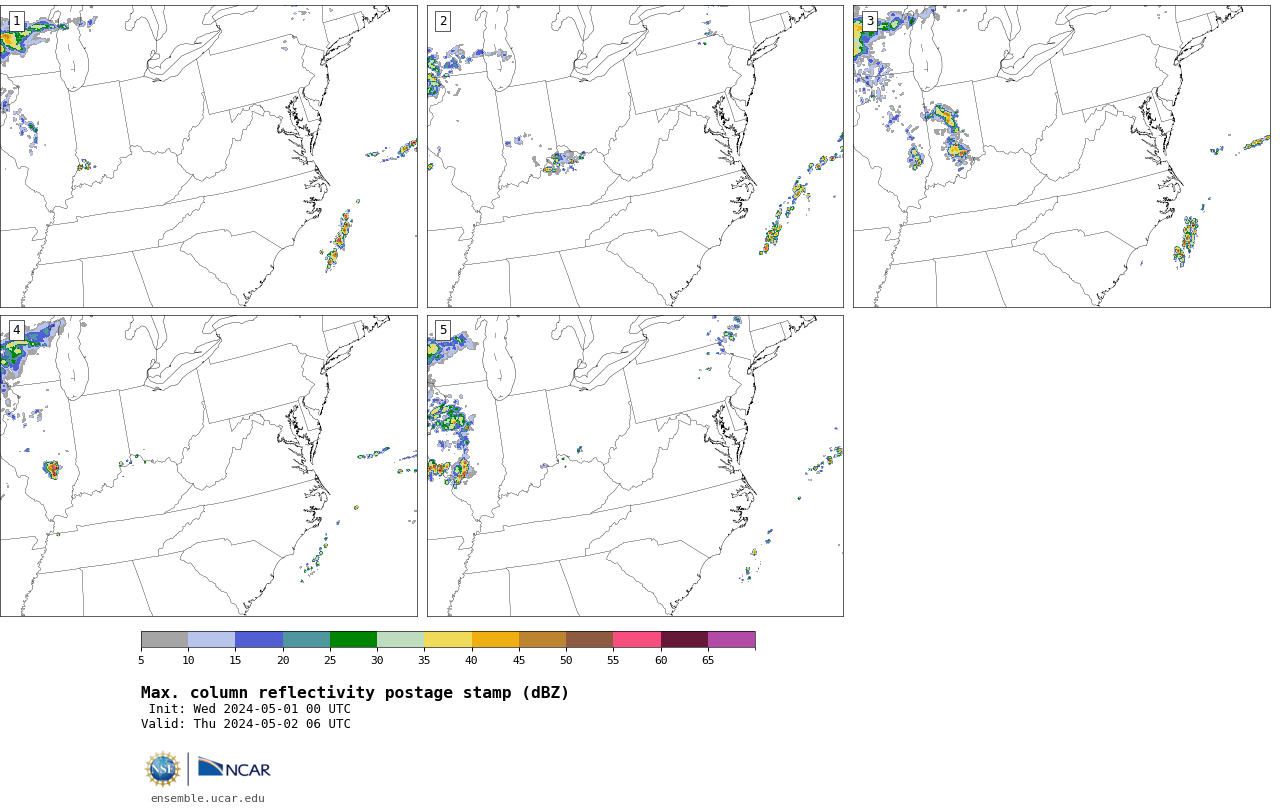The height and width of the screenshot is (809, 1280).
Task: Click the 'Max. column reflectivity postage stamp' title
Action: point(355,693)
